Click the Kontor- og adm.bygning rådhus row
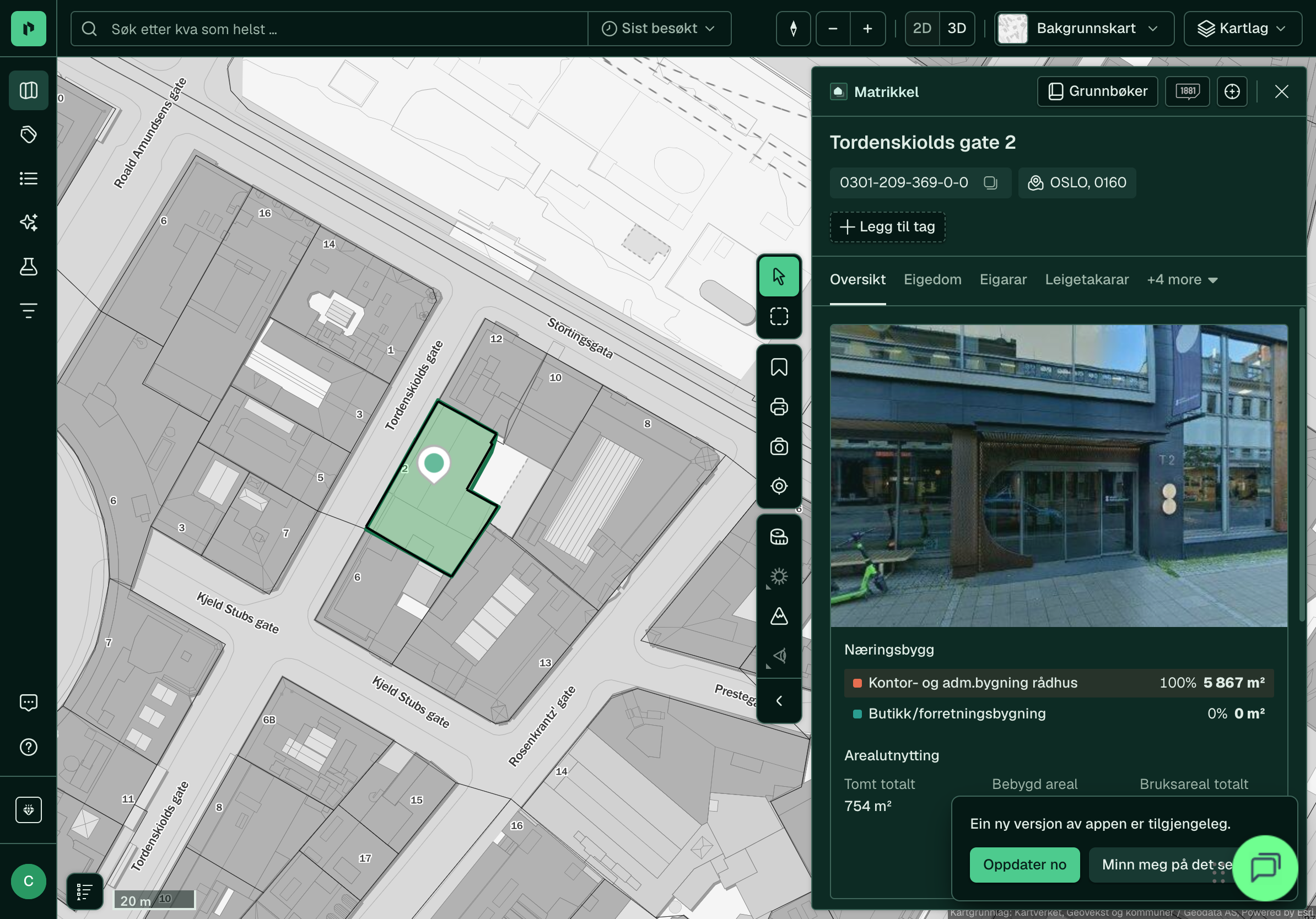This screenshot has height=919, width=1316. 1059,683
